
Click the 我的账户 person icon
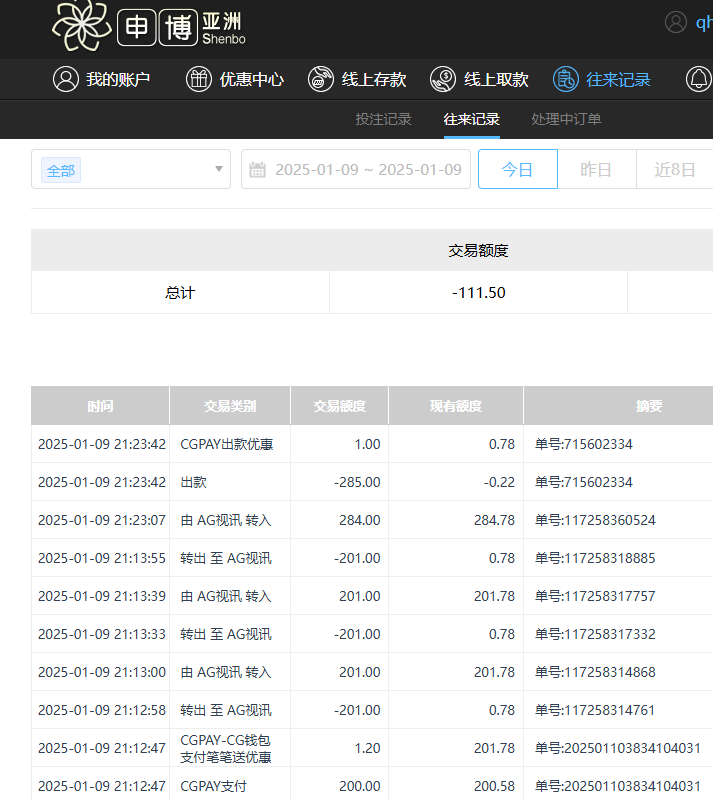[66, 79]
